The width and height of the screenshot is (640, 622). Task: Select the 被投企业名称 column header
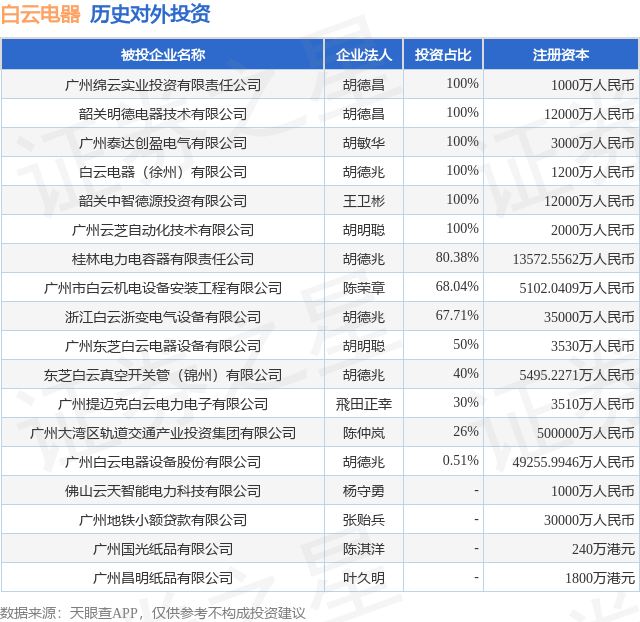pyautogui.click(x=163, y=55)
